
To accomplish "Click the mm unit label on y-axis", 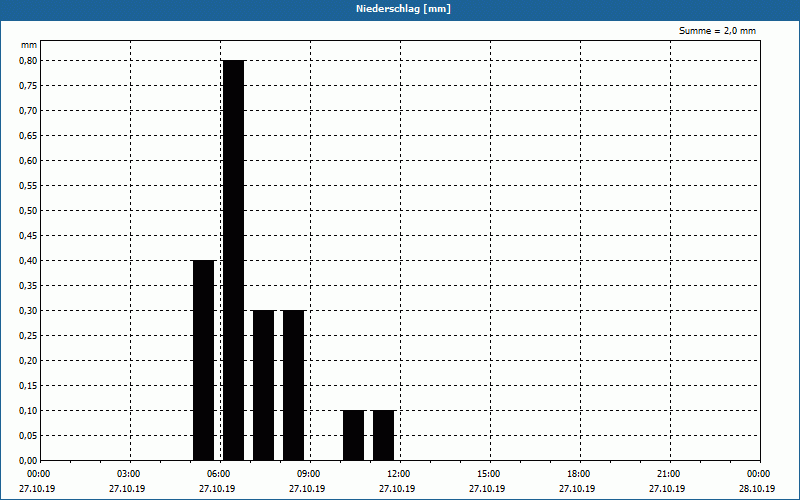I will coord(29,45).
